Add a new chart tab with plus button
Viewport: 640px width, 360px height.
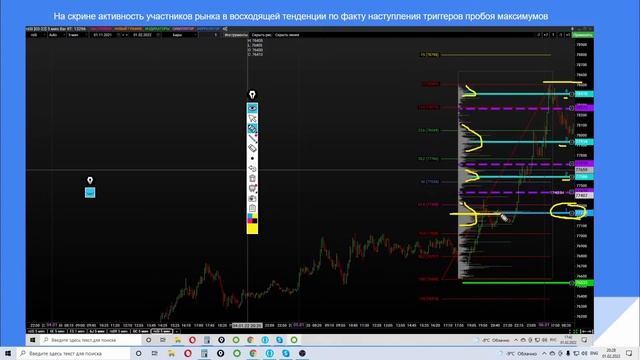(176, 331)
